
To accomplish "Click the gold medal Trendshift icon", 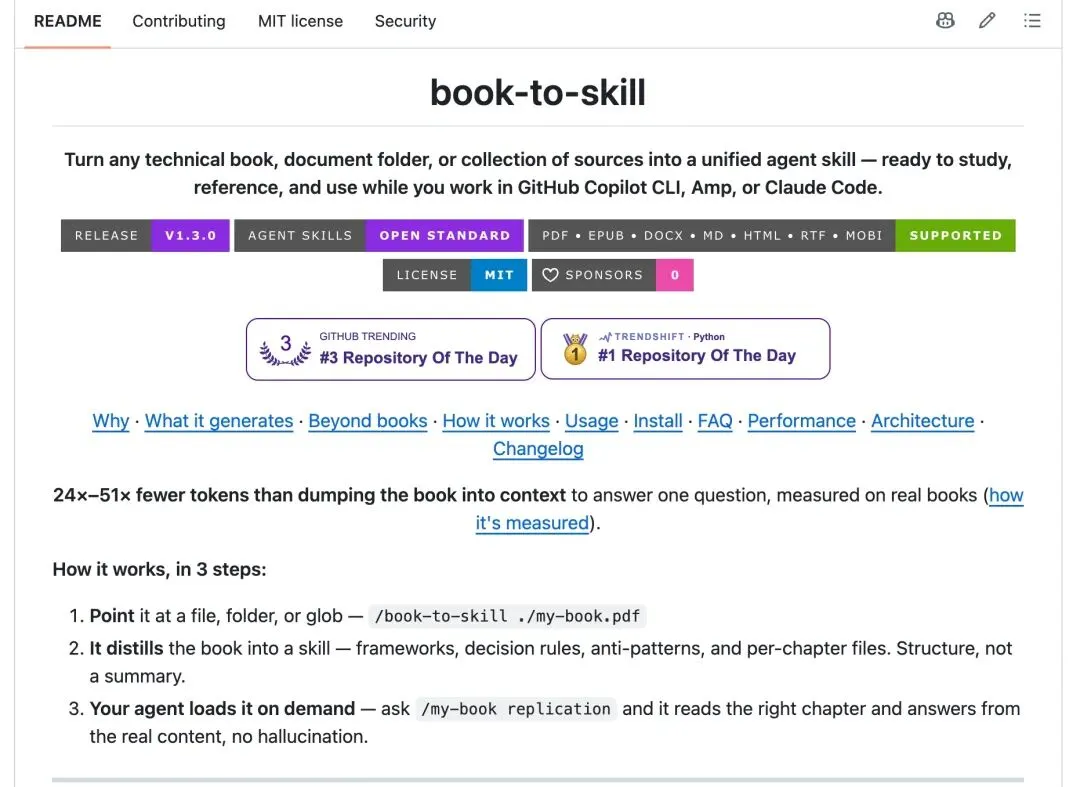I will pyautogui.click(x=574, y=348).
